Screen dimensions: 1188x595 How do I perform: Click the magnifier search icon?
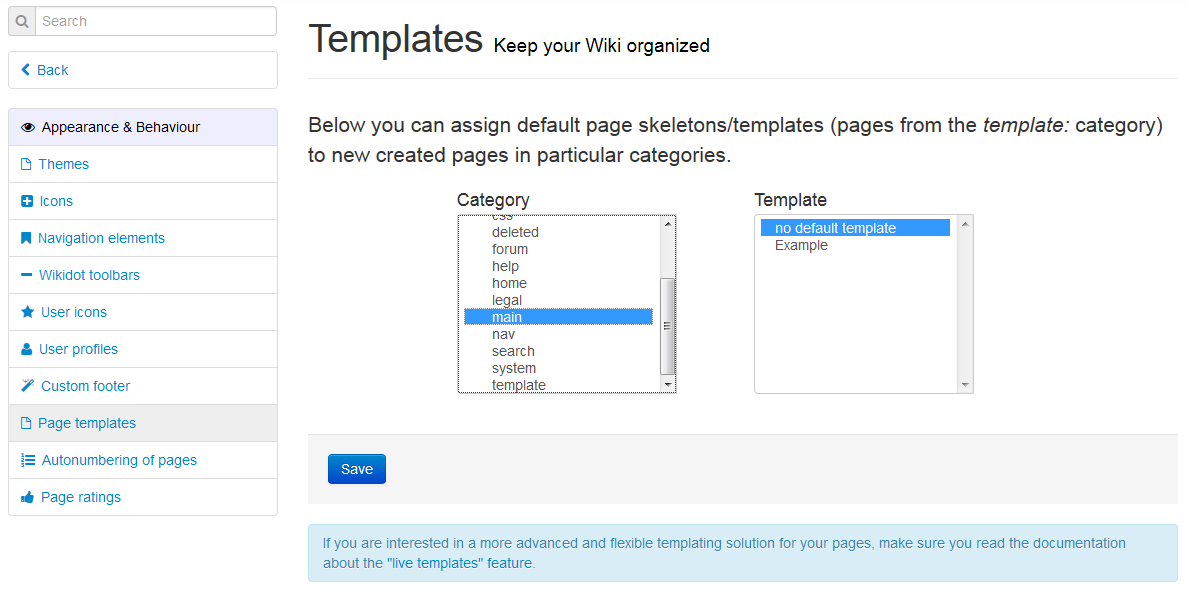click(22, 21)
